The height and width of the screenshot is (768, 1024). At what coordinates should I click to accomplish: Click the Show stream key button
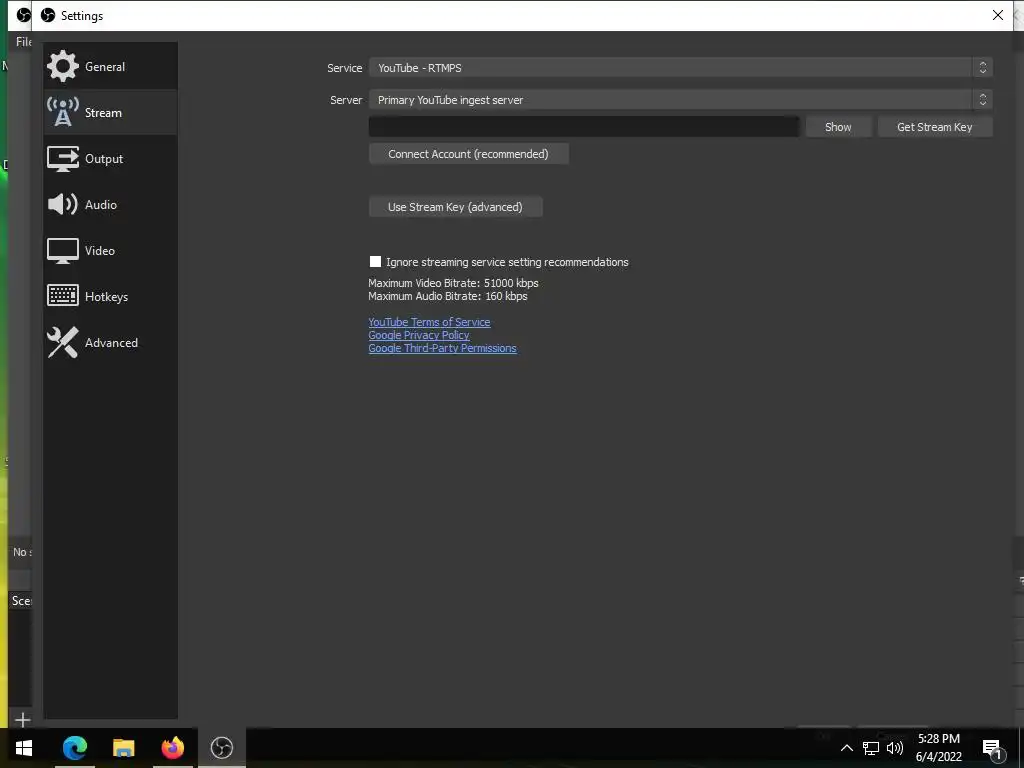[838, 127]
